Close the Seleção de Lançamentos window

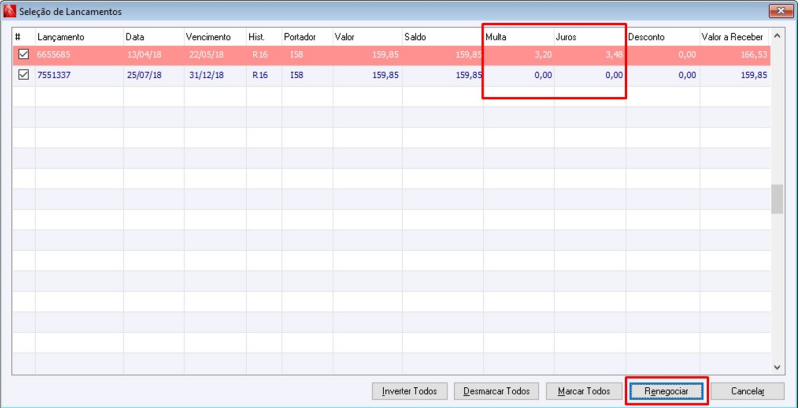pyautogui.click(x=781, y=11)
